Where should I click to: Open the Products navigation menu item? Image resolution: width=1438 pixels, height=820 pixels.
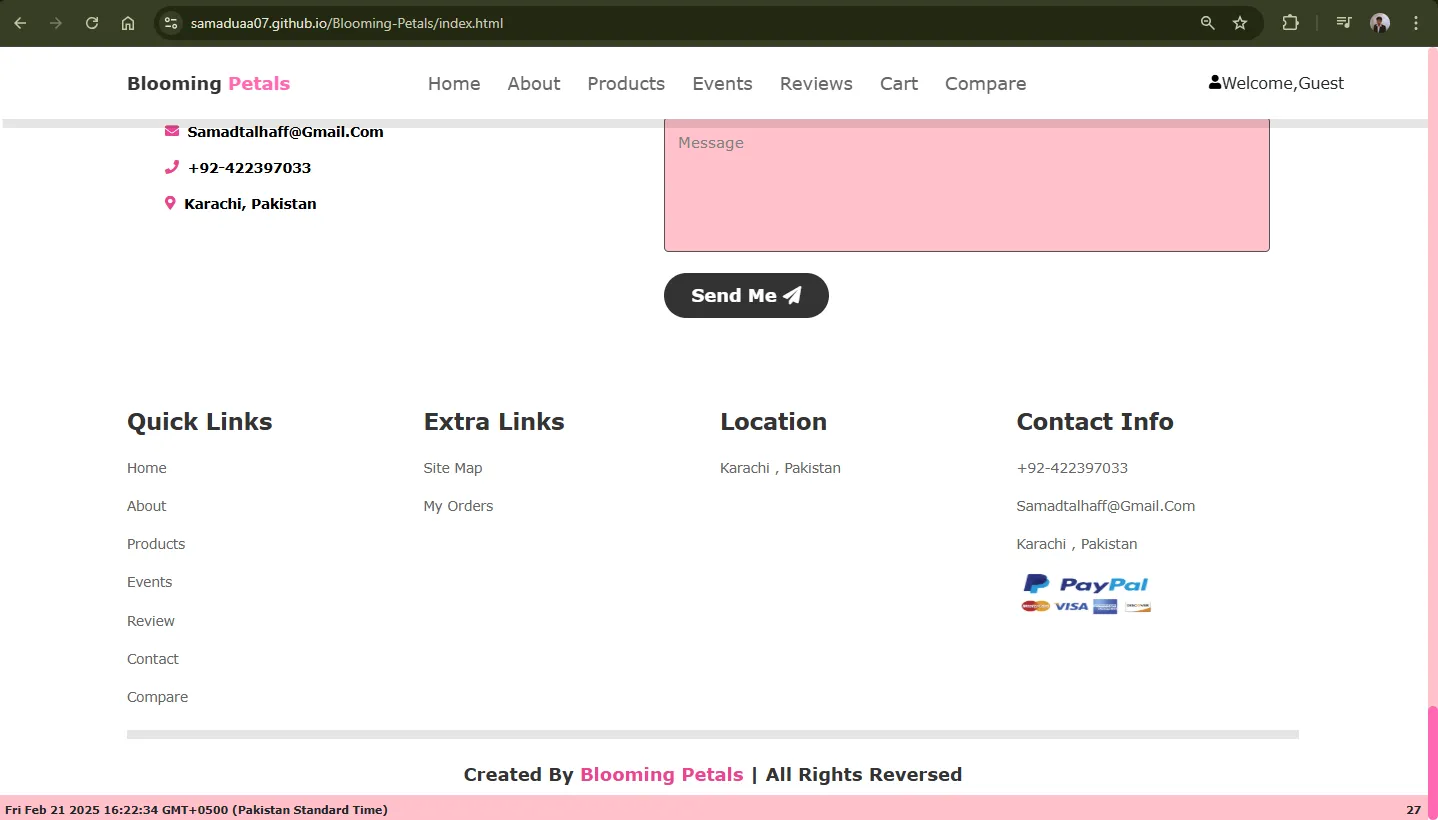626,84
